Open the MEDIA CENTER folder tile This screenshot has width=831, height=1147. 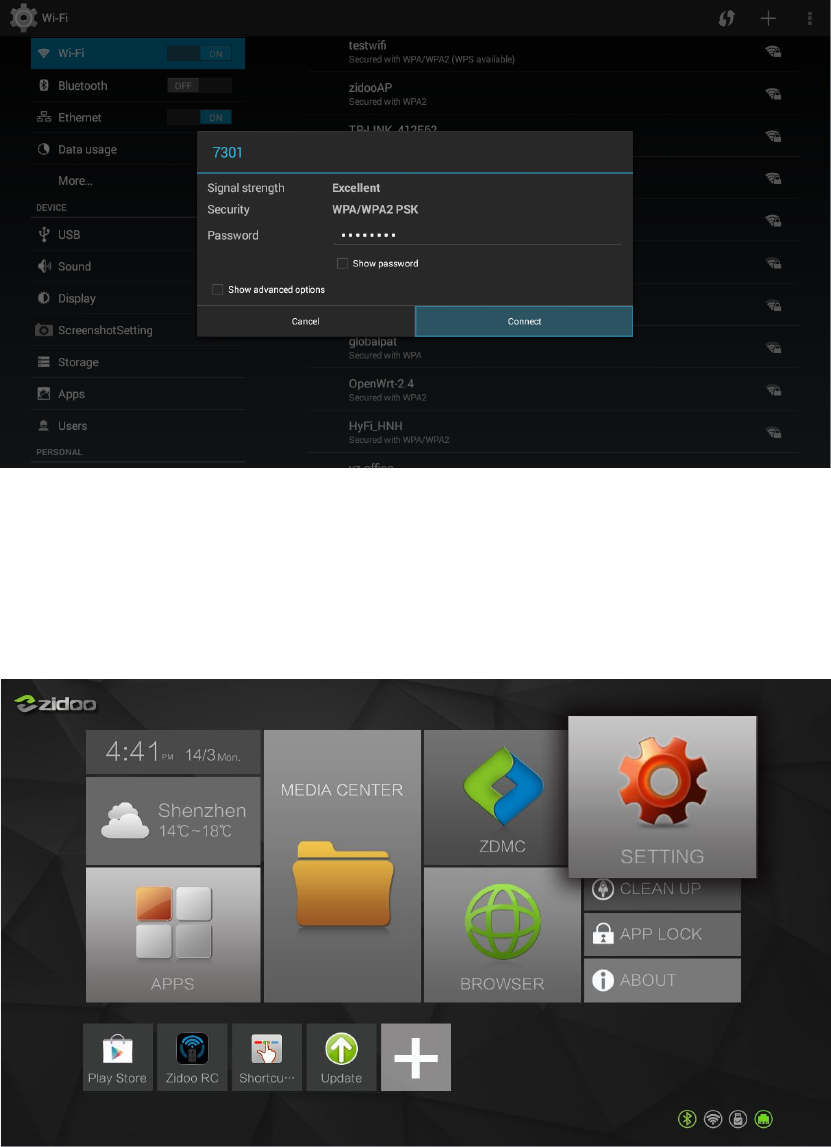click(342, 865)
